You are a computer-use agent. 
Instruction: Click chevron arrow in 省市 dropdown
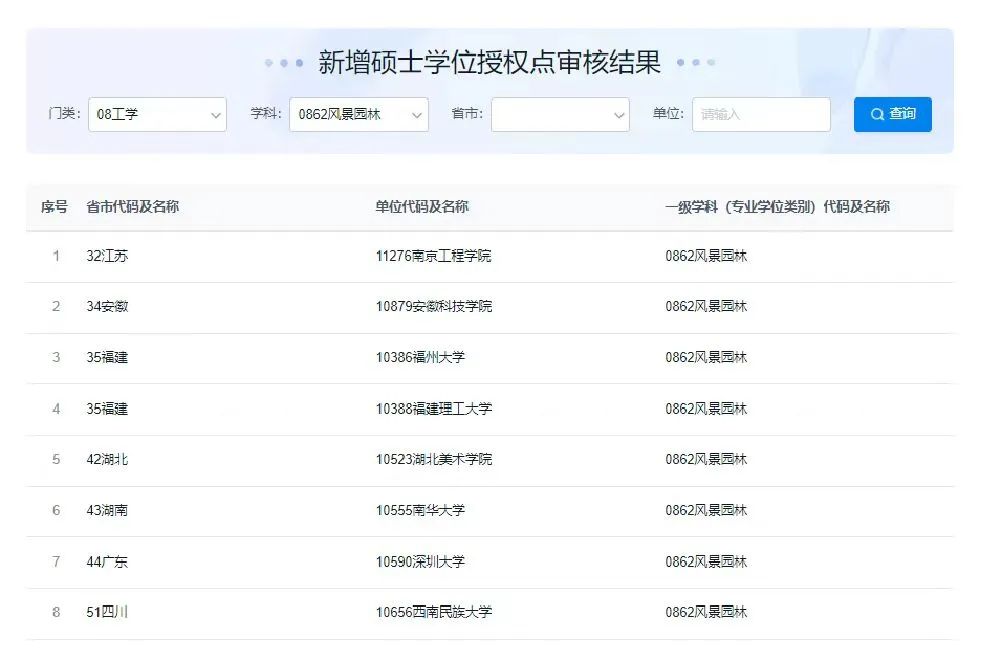click(x=618, y=116)
